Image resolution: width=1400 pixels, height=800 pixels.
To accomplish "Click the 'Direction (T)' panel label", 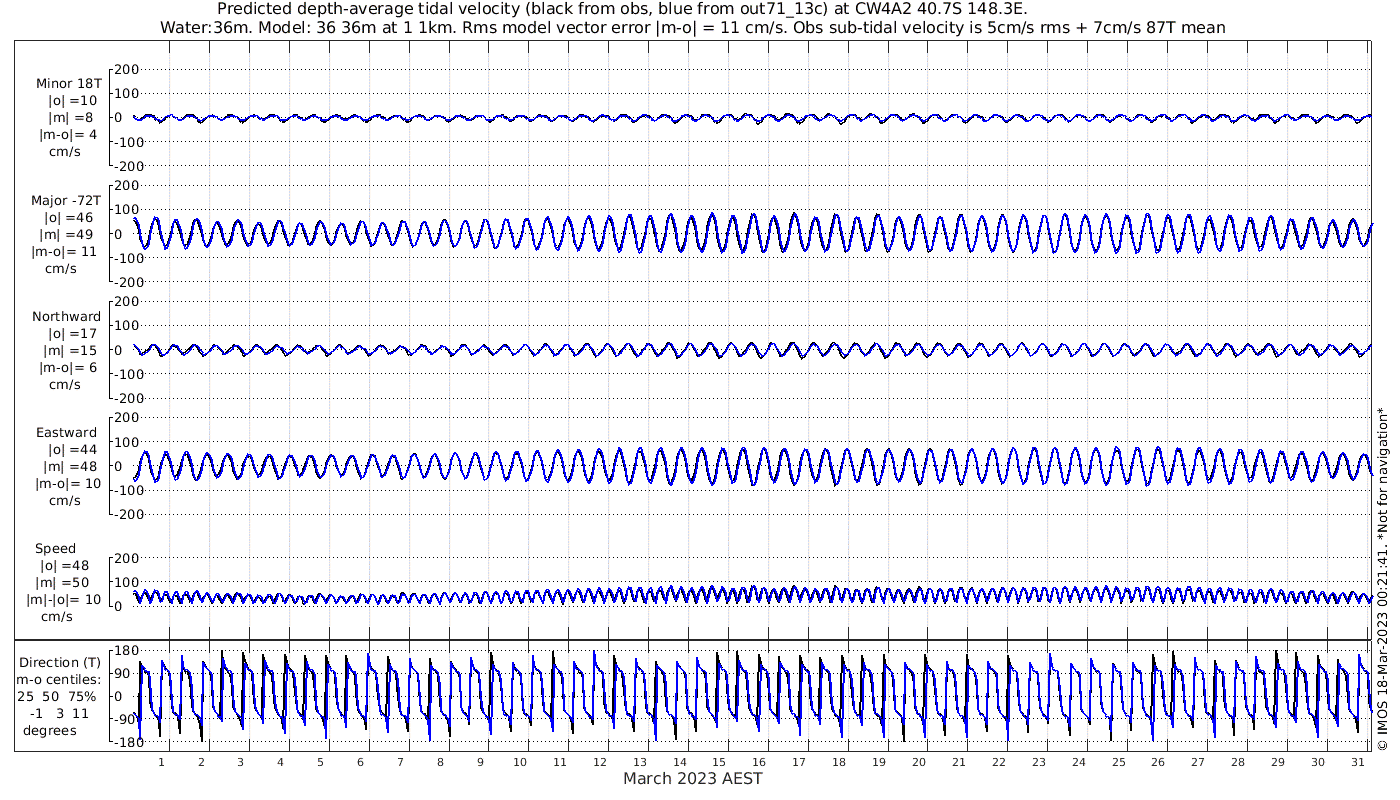I will coord(60,662).
